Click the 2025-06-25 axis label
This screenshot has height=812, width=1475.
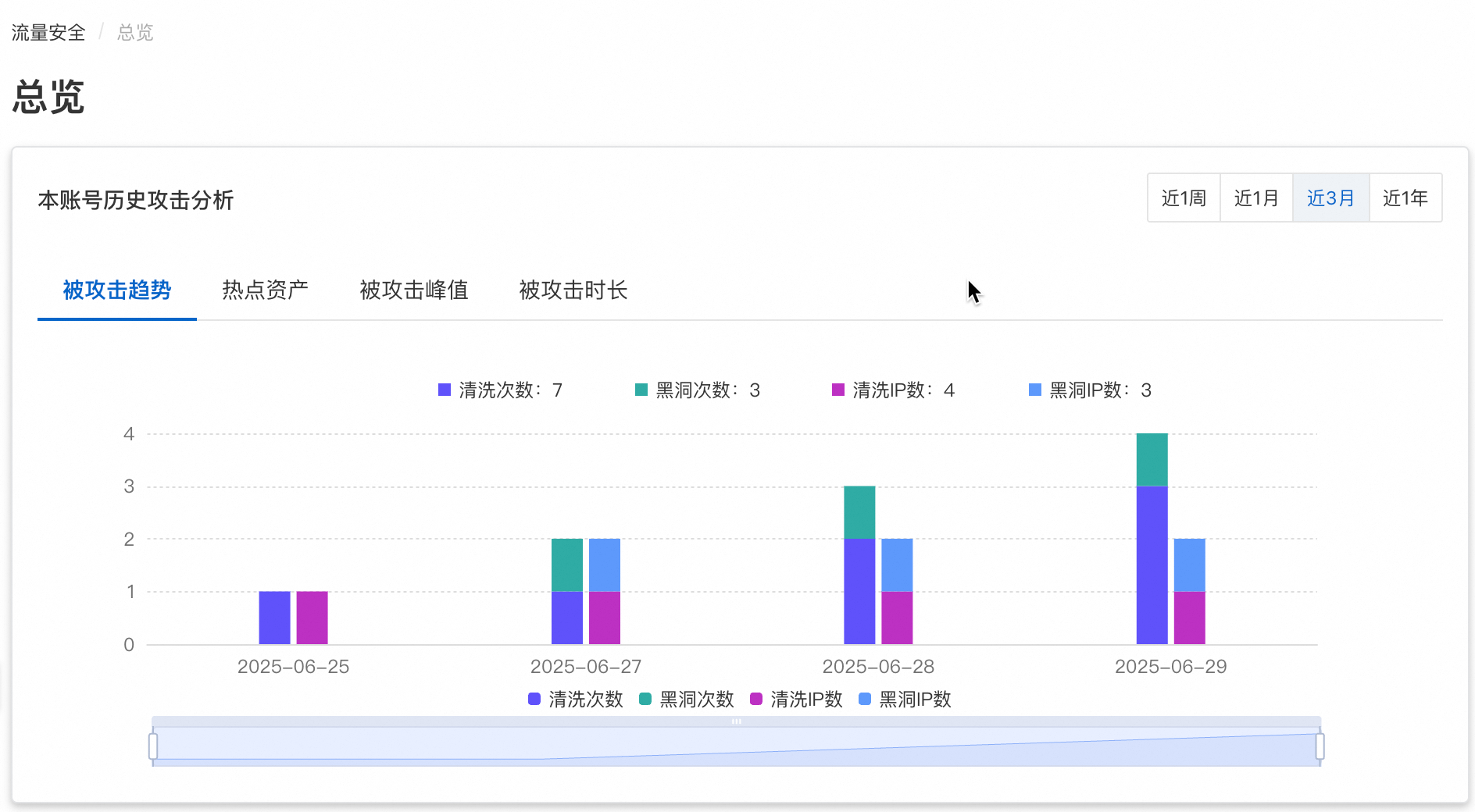click(x=293, y=667)
